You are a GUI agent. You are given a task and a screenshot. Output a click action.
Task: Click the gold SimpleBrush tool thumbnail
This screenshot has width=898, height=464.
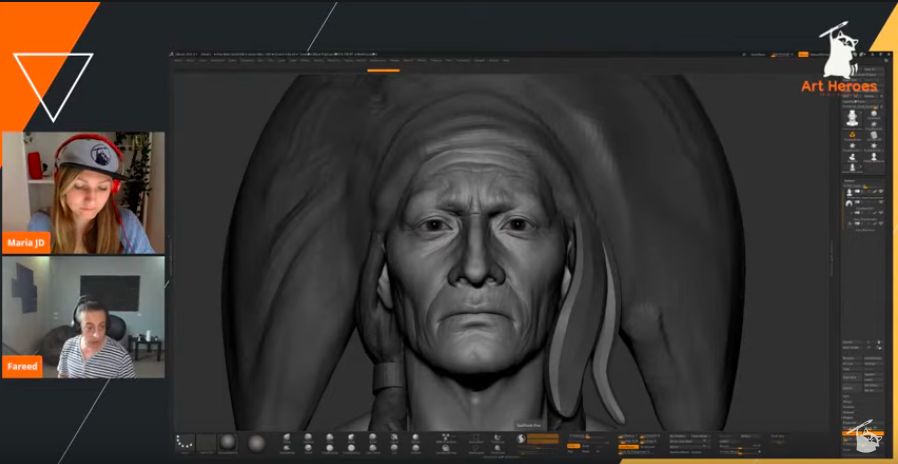coord(852,135)
